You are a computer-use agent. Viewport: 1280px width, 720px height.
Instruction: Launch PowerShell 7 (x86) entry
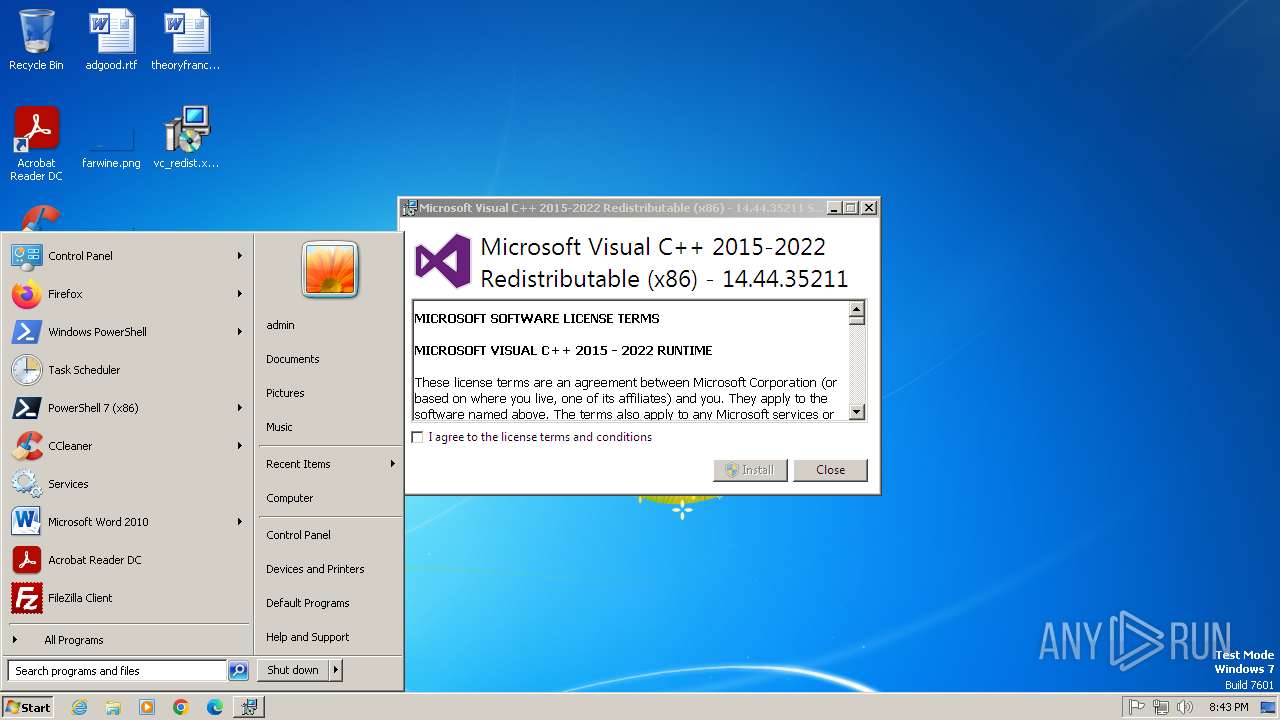point(127,408)
